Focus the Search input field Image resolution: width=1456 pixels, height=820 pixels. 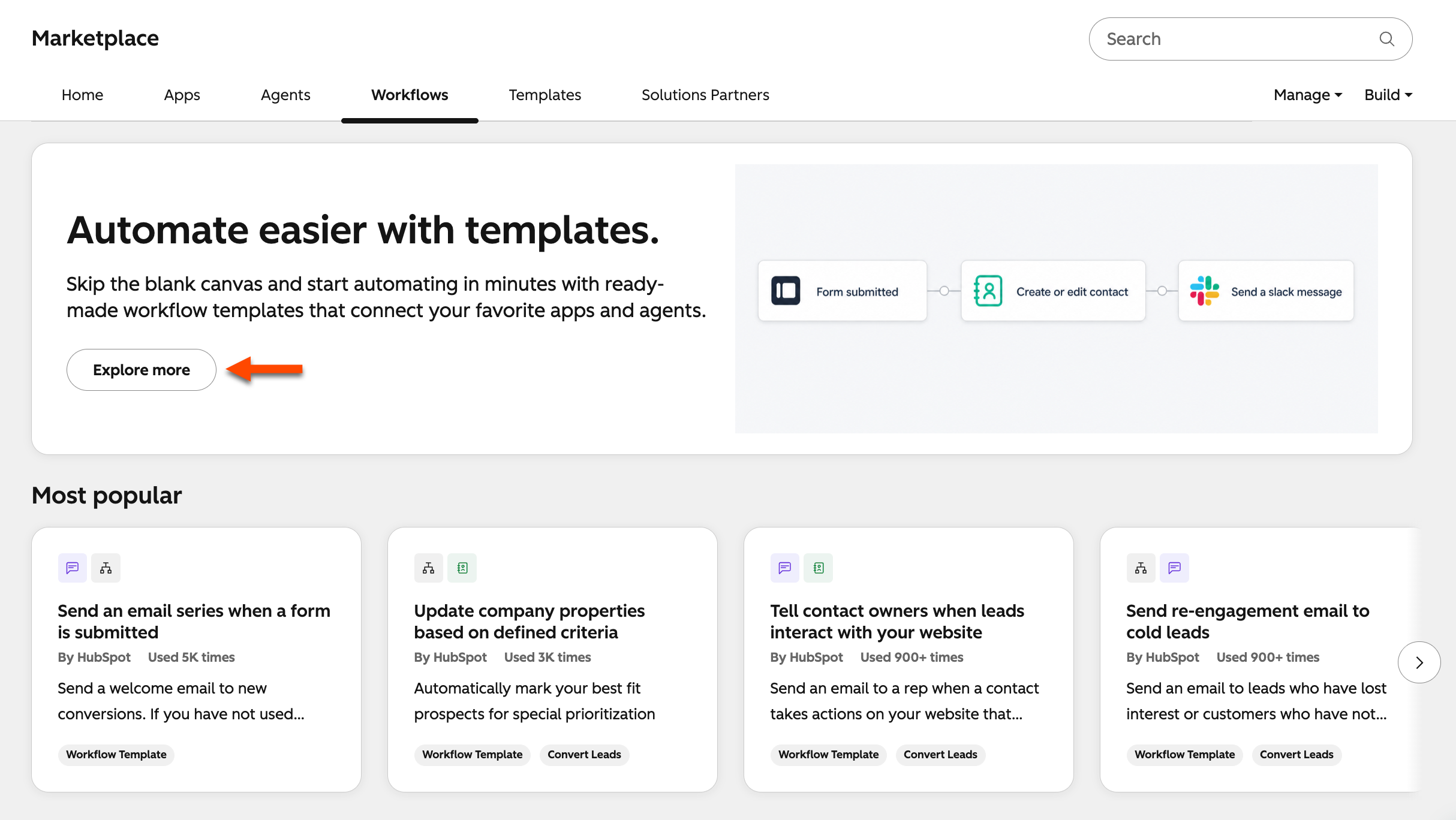[x=1250, y=39]
